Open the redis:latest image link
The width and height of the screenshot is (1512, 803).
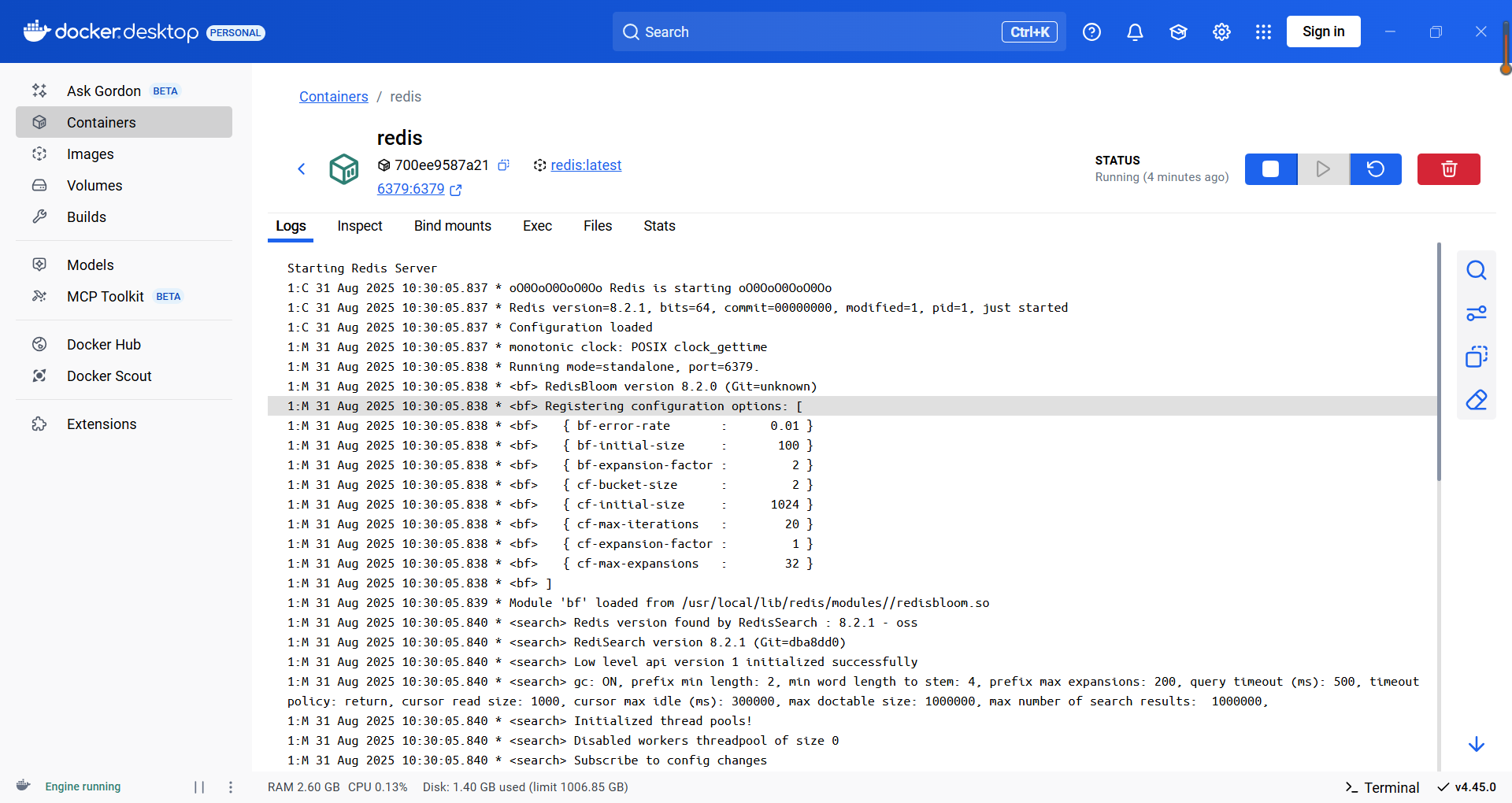coord(586,165)
